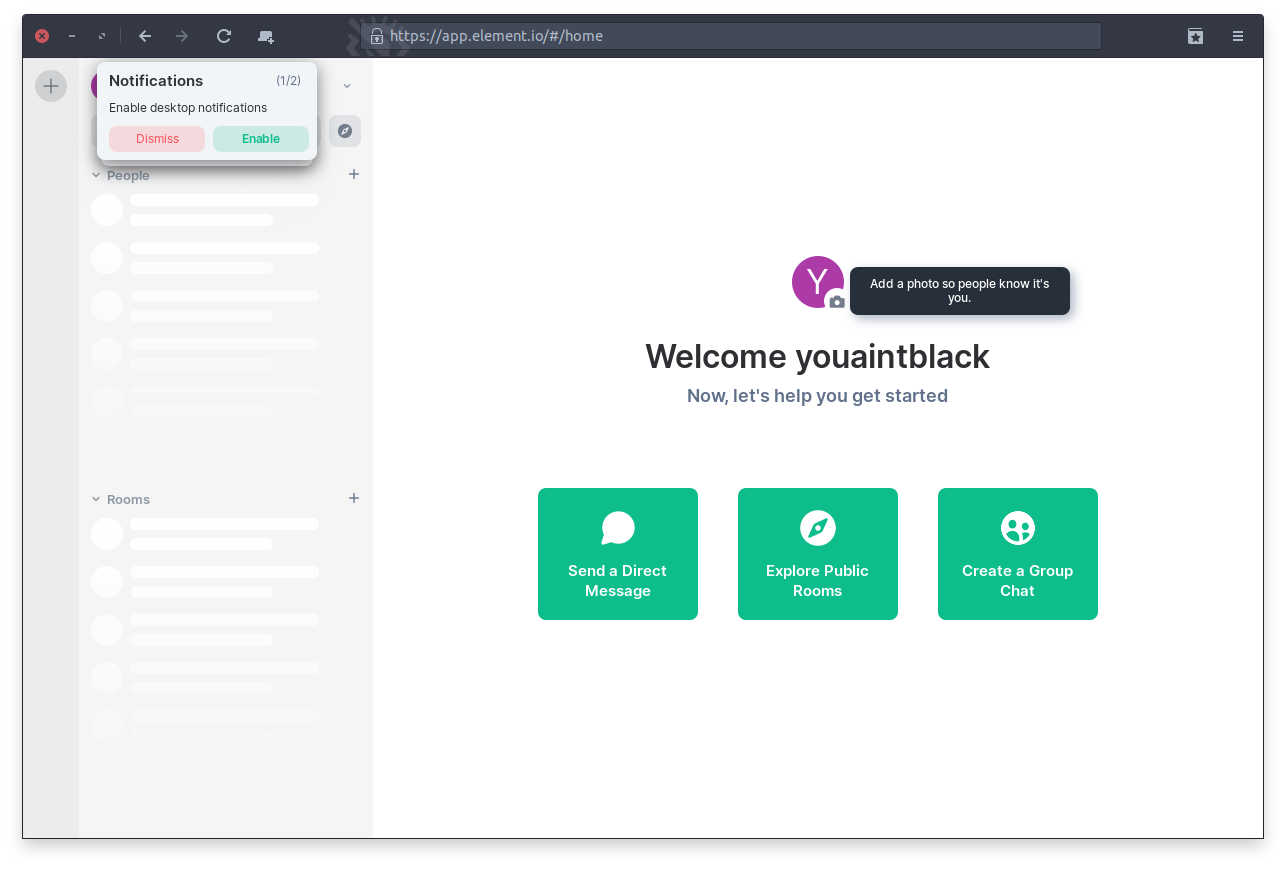This screenshot has width=1286, height=869.
Task: Open the bookmarks star icon
Action: [x=1195, y=36]
